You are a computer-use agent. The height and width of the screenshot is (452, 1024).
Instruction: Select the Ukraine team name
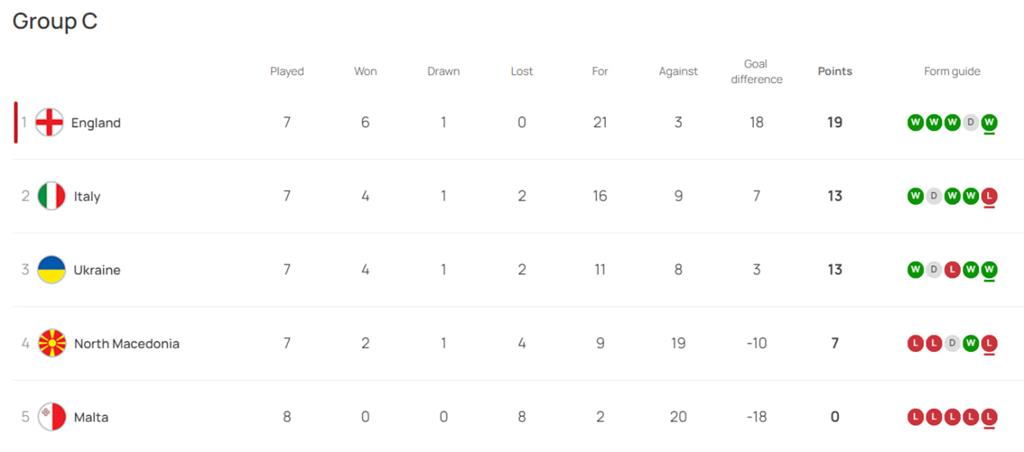click(97, 270)
